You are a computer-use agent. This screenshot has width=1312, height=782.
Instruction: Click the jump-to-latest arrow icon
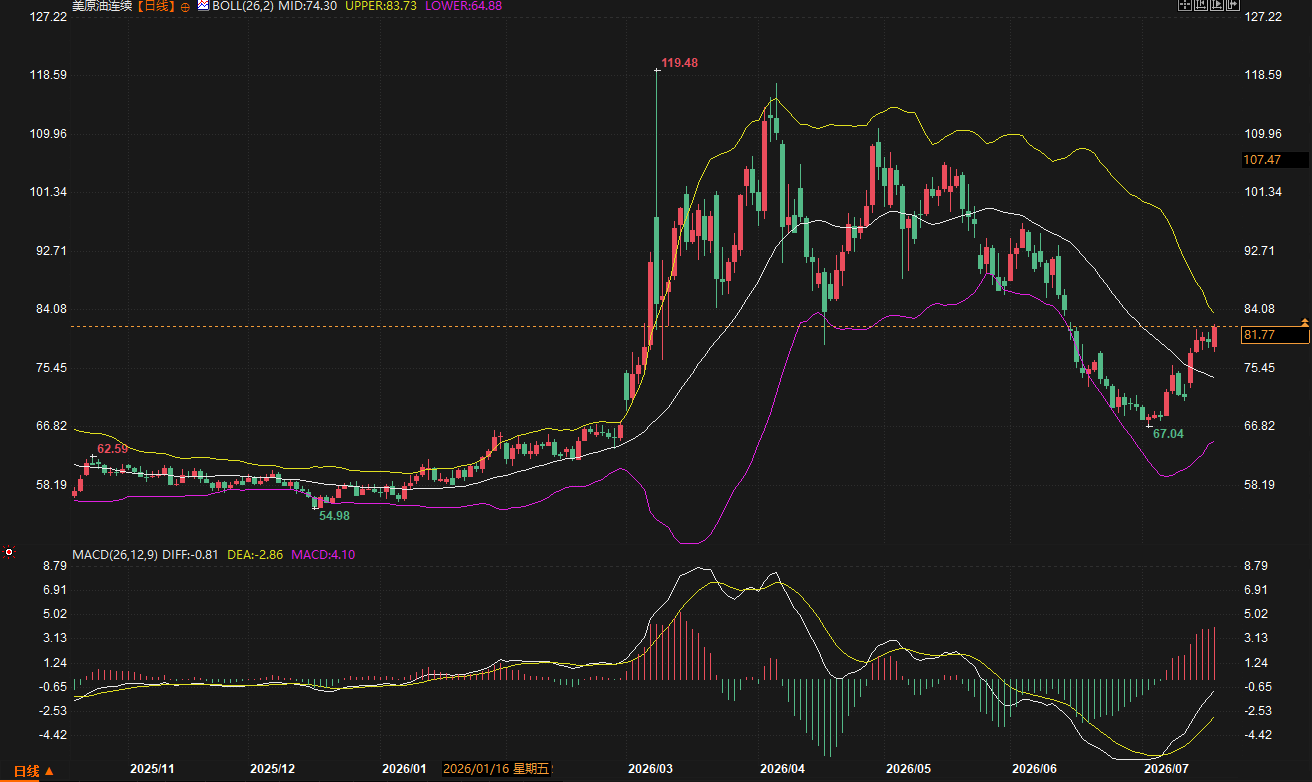tap(1233, 5)
